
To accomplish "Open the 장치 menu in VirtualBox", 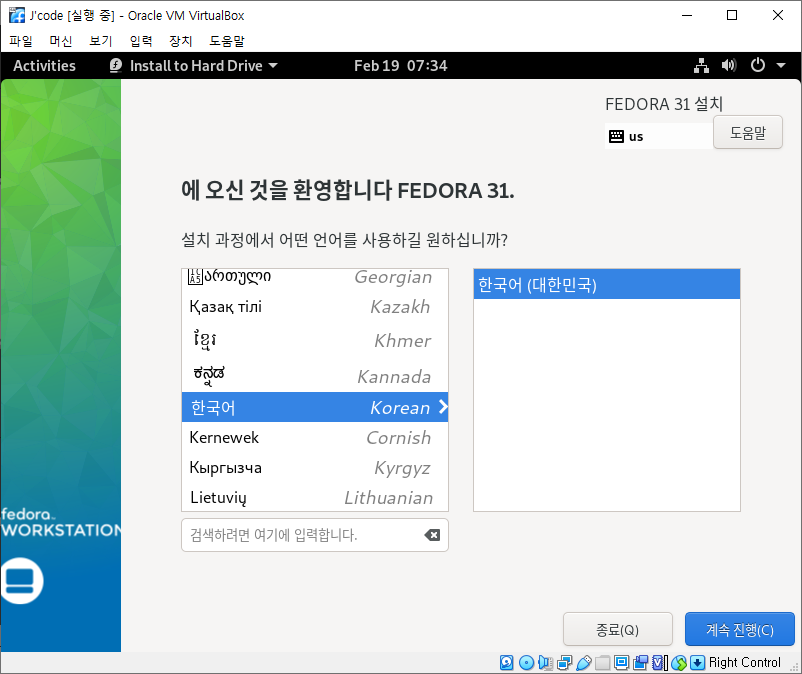I will pos(181,41).
